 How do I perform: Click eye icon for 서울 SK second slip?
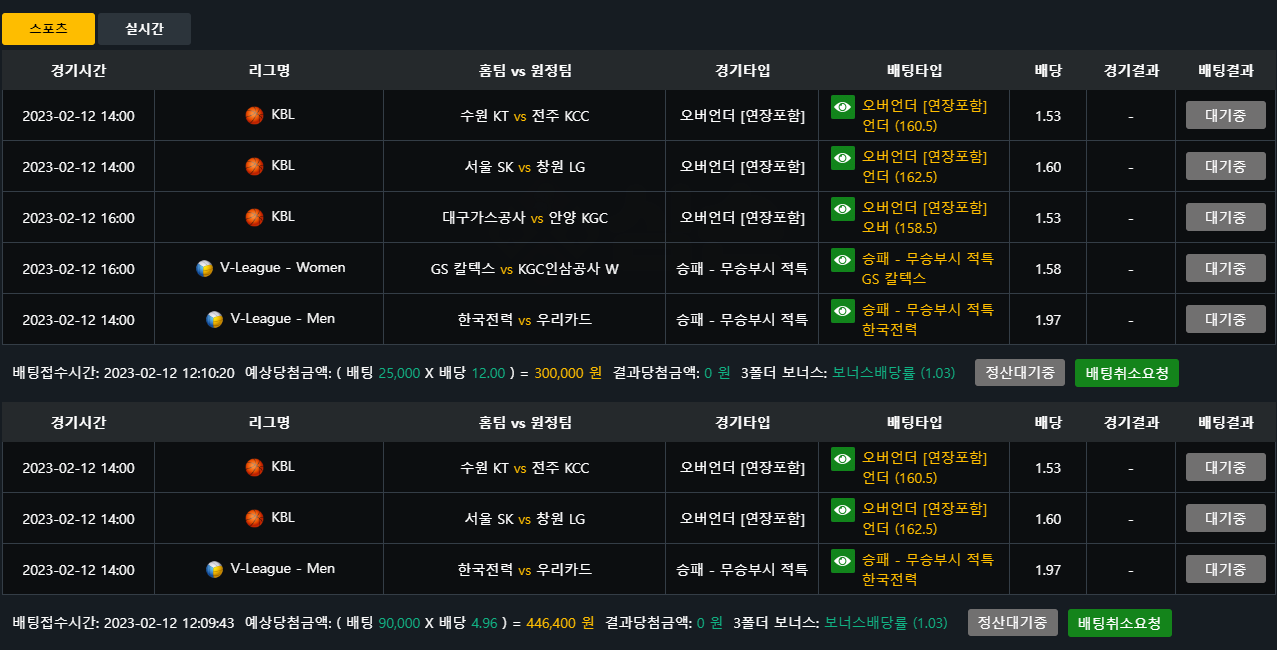pyautogui.click(x=843, y=509)
